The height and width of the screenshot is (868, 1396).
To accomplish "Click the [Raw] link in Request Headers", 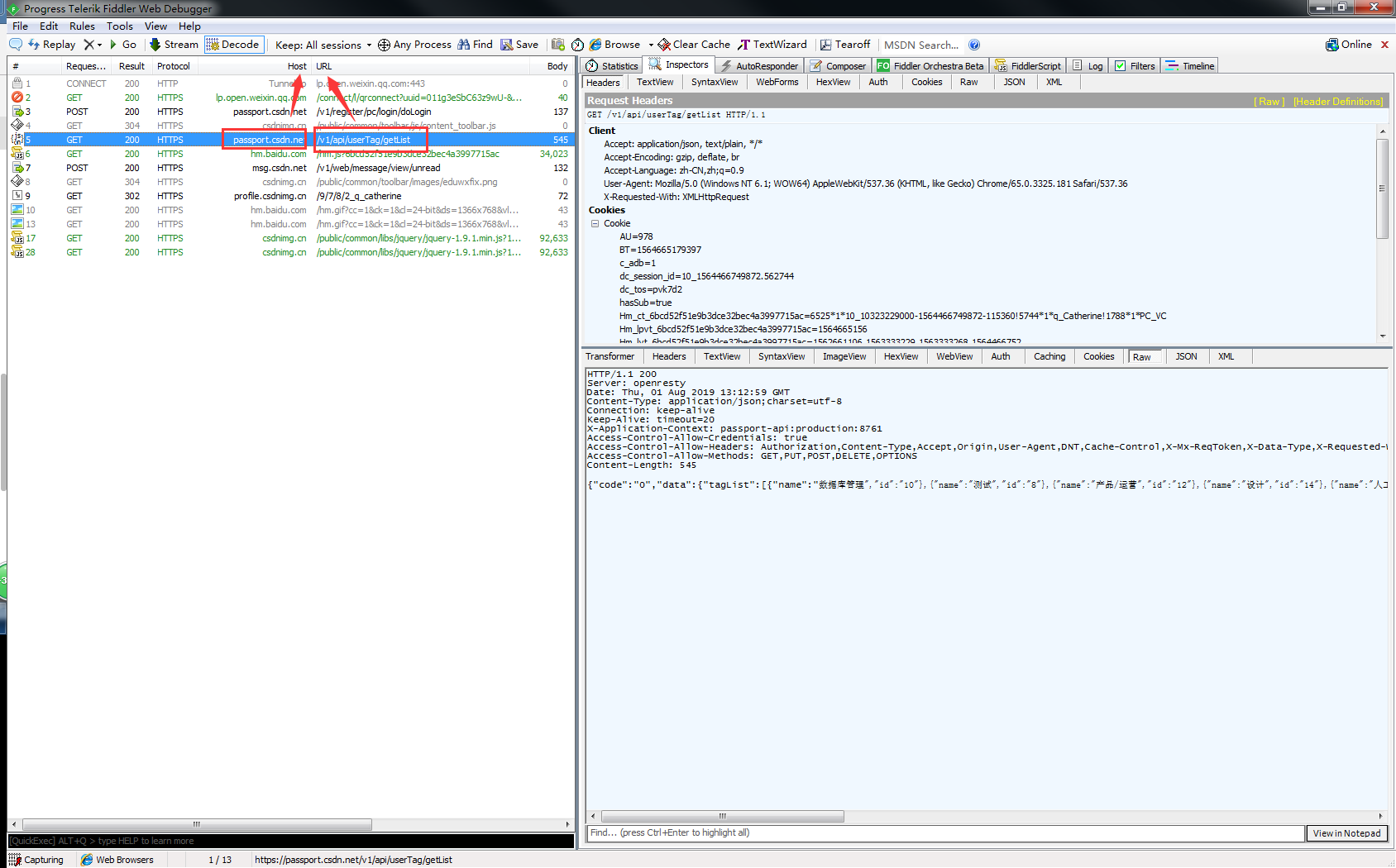I will coord(1269,102).
